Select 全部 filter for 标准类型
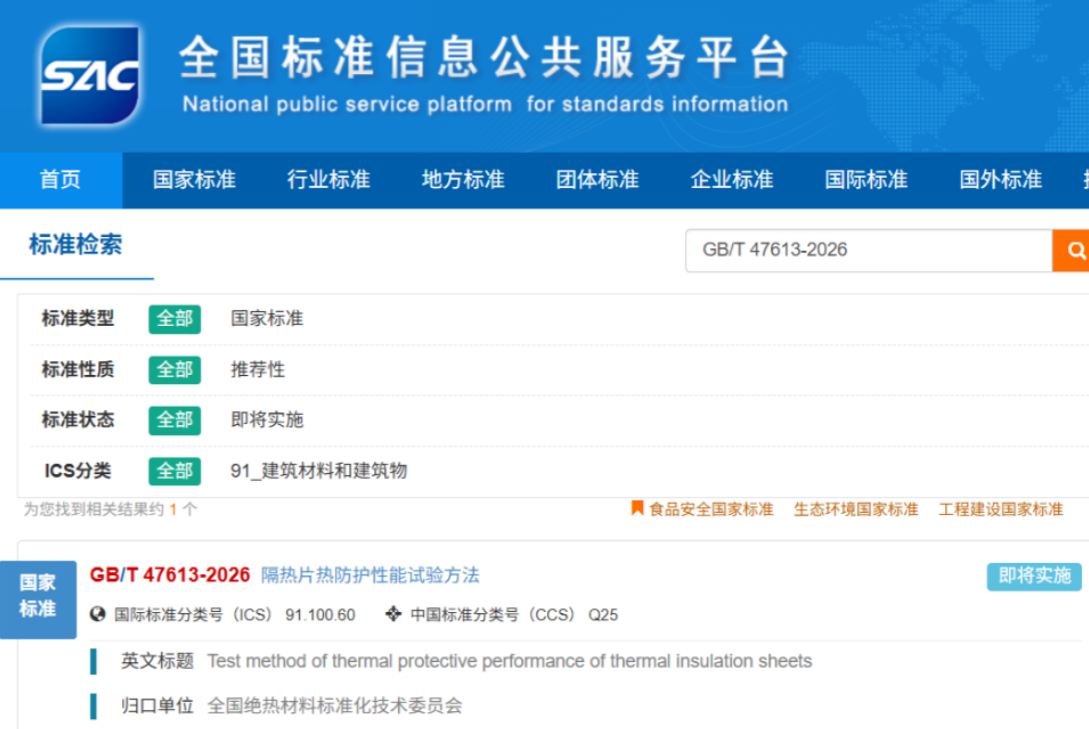 (174, 319)
